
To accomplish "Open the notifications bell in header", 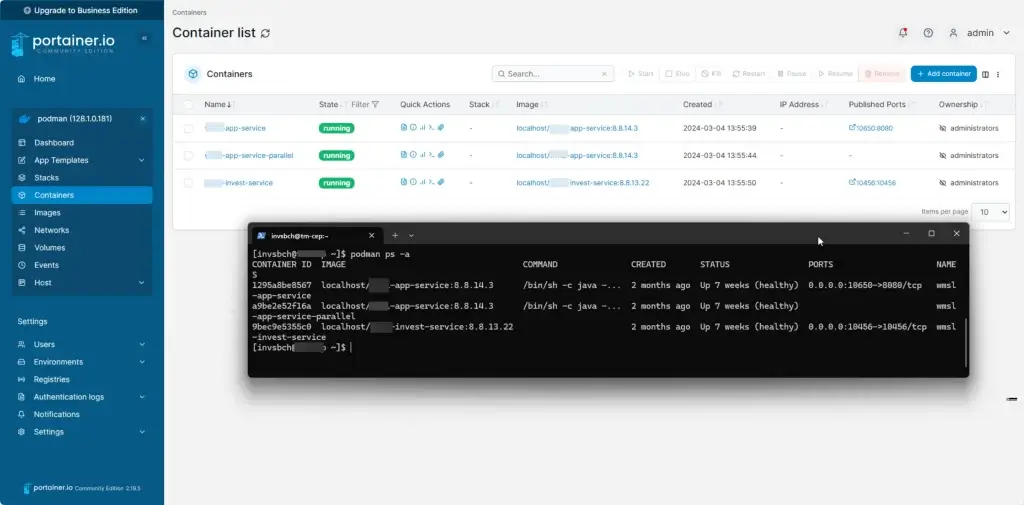I will point(903,33).
